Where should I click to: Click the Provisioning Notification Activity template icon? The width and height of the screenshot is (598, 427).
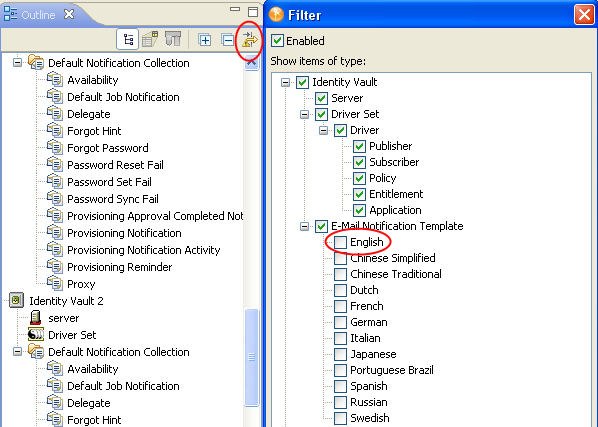point(55,249)
